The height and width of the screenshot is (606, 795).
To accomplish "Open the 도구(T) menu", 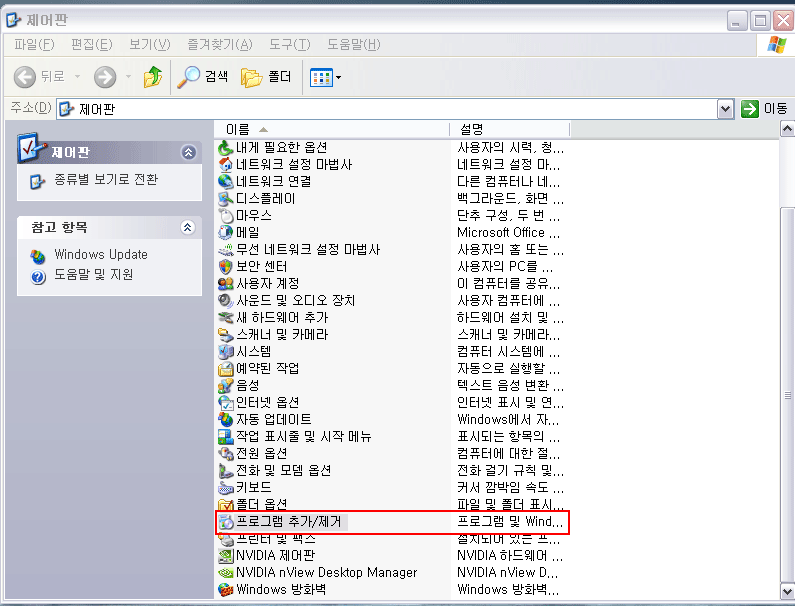I will tap(290, 45).
